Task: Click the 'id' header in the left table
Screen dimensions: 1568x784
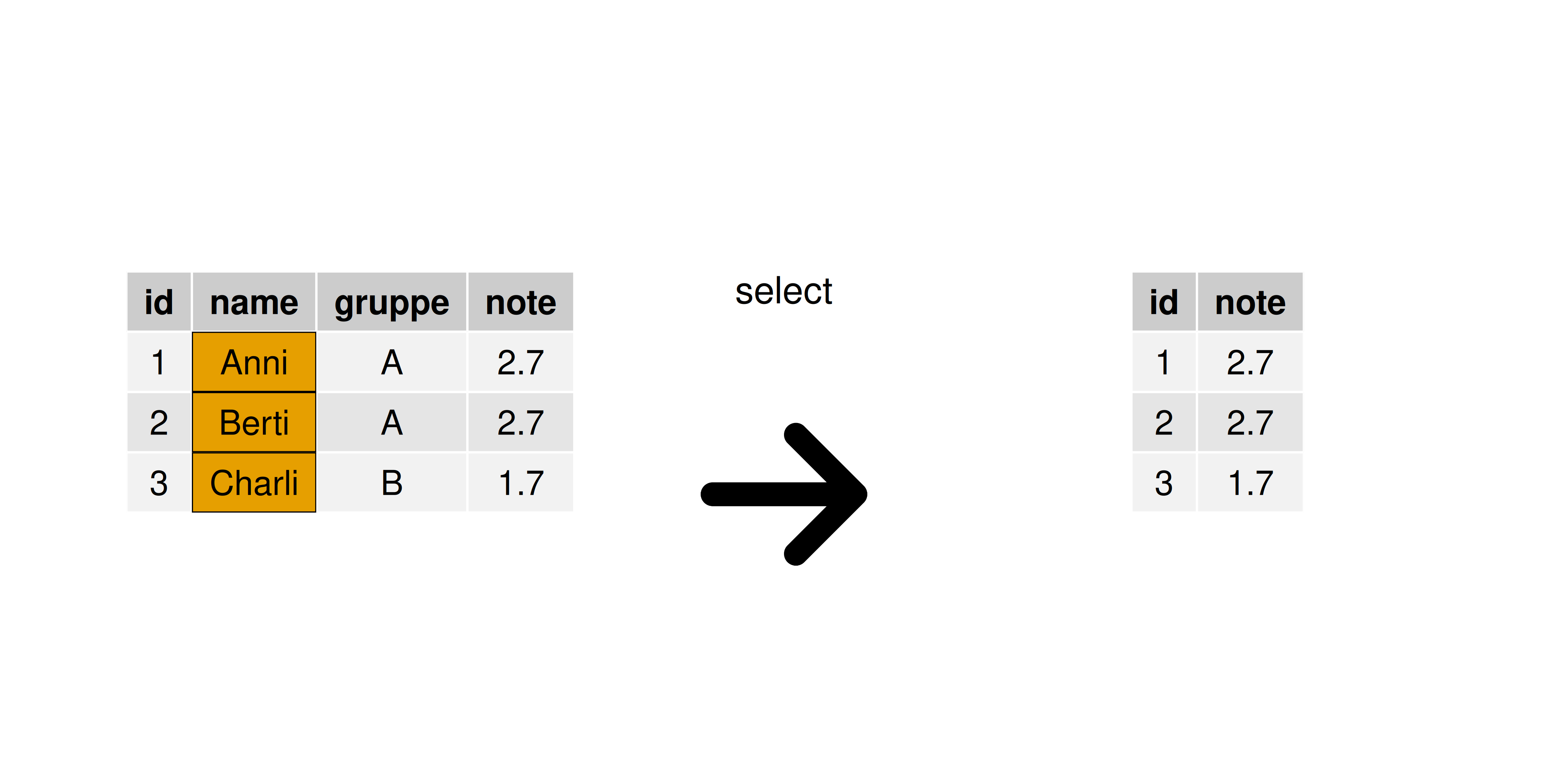Action: 158,302
